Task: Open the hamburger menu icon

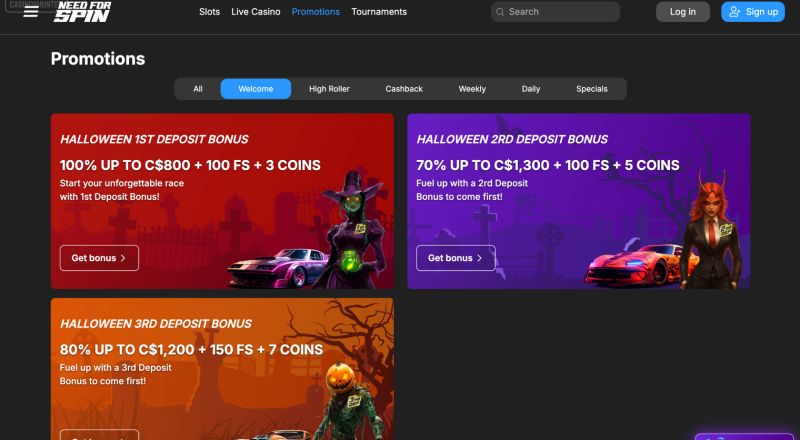Action: 31,12
